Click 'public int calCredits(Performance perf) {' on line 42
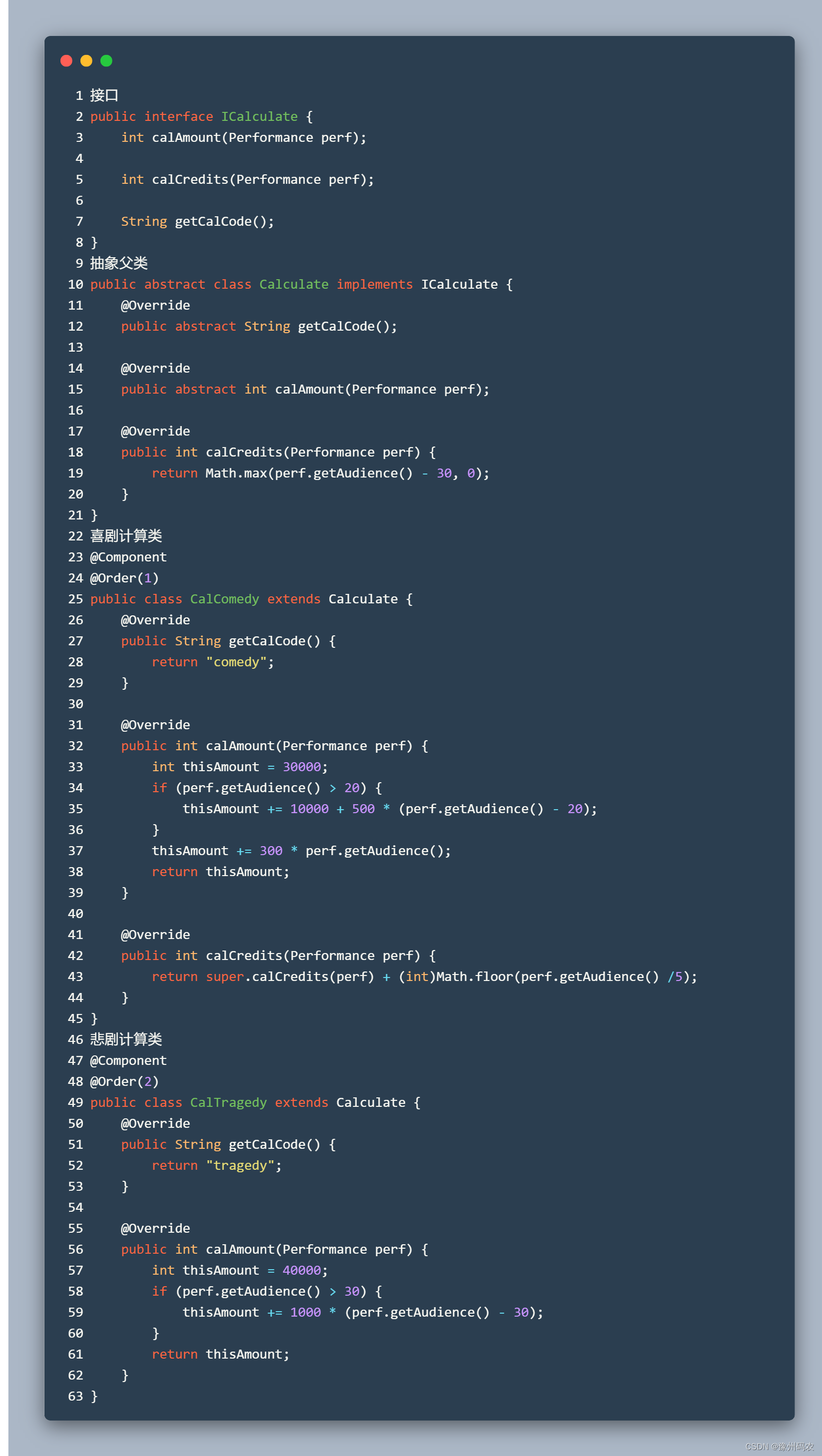 (x=279, y=955)
